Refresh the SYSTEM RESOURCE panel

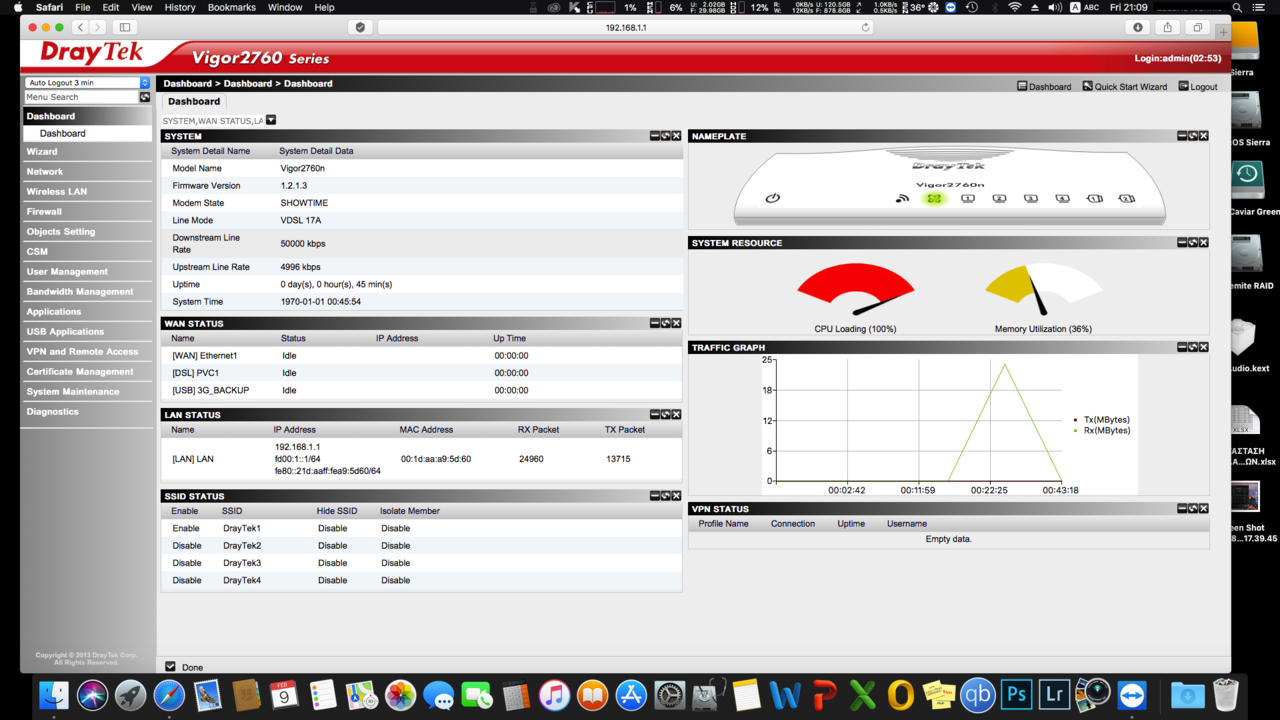[x=1193, y=243]
